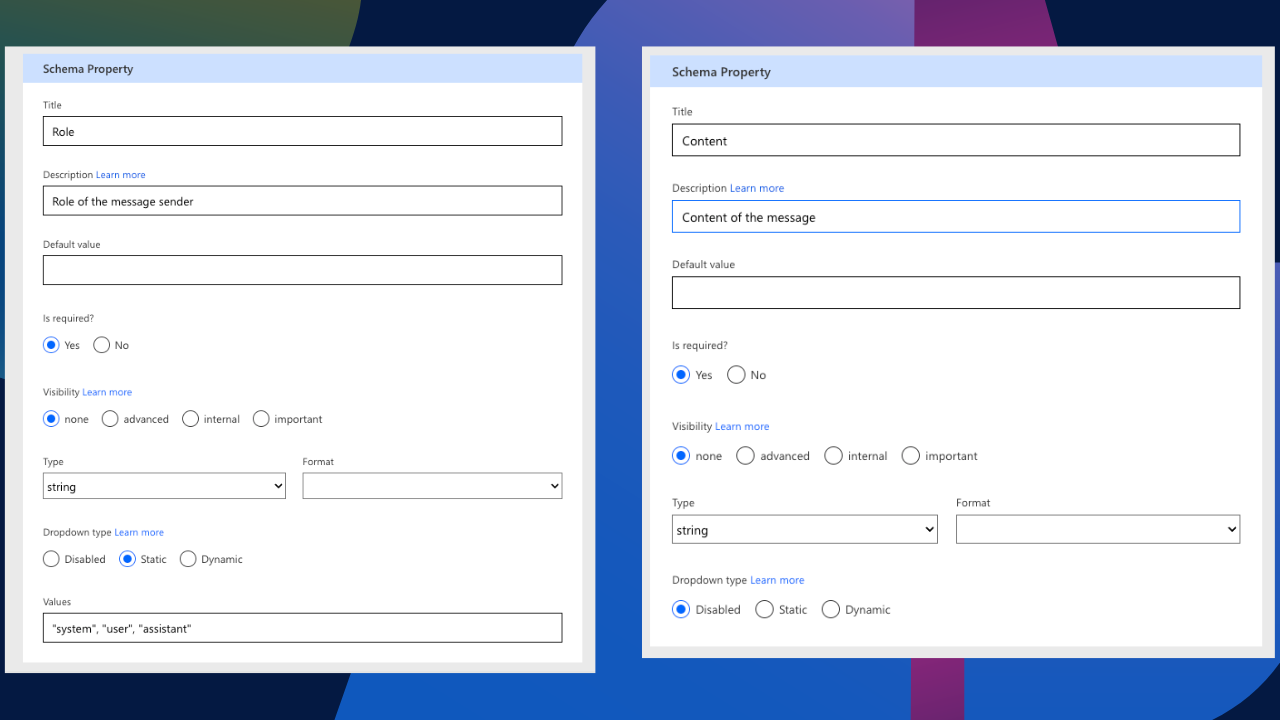
Task: Click Schema Property header of Role panel
Action: pos(302,69)
